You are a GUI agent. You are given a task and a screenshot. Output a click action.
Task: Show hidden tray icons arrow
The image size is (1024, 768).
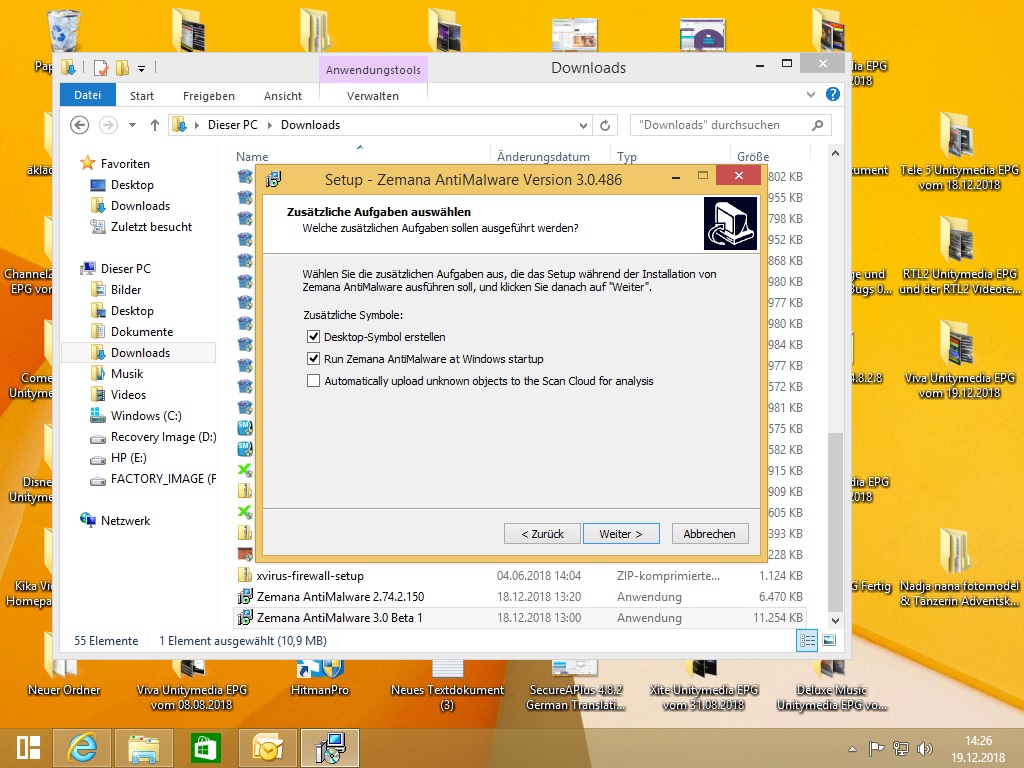[x=852, y=748]
